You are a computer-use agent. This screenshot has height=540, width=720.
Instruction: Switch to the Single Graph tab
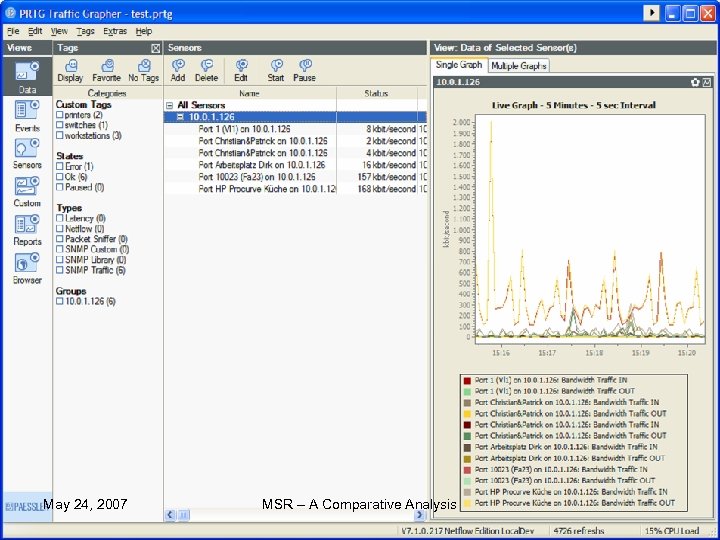pyautogui.click(x=459, y=65)
